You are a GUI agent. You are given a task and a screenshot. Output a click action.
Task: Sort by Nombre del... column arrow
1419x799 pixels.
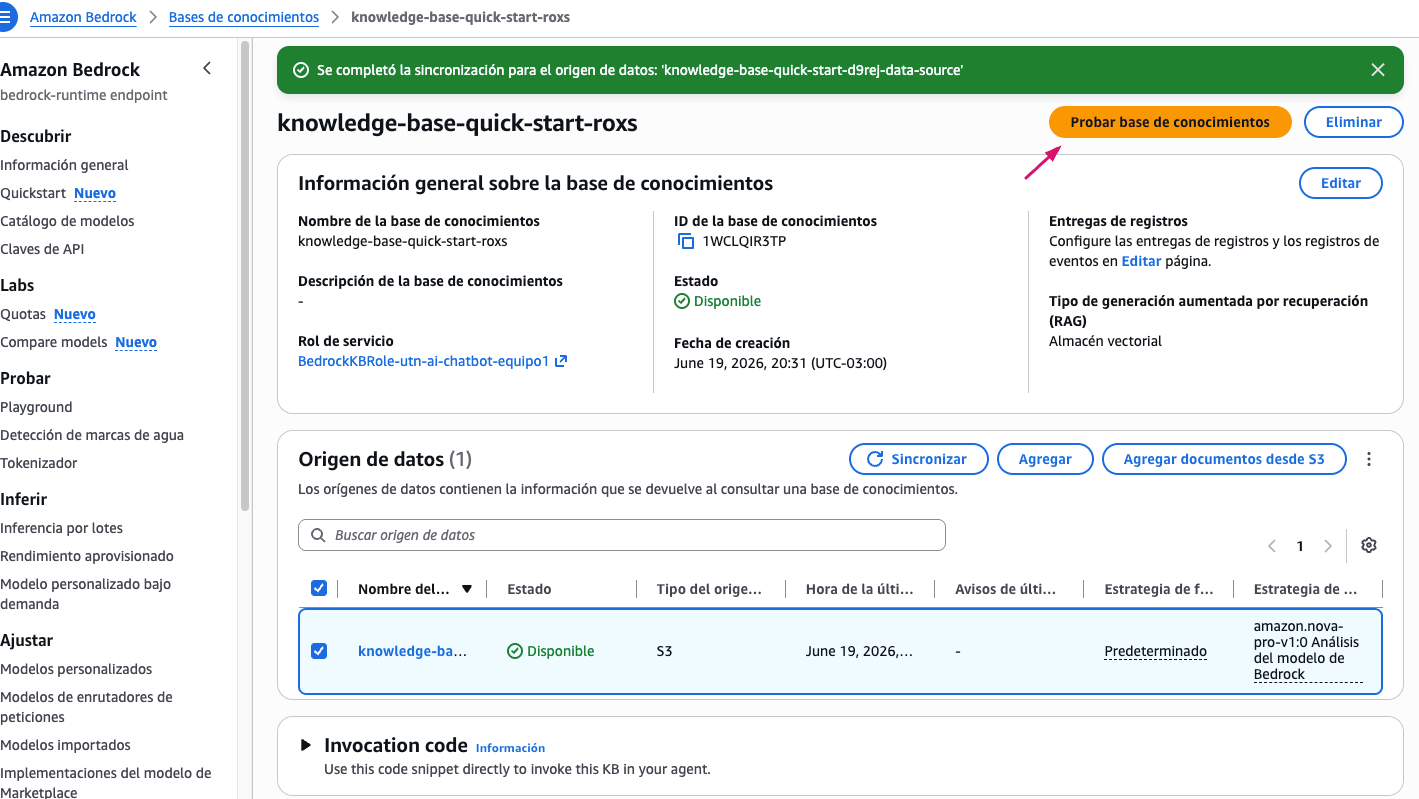pos(467,589)
